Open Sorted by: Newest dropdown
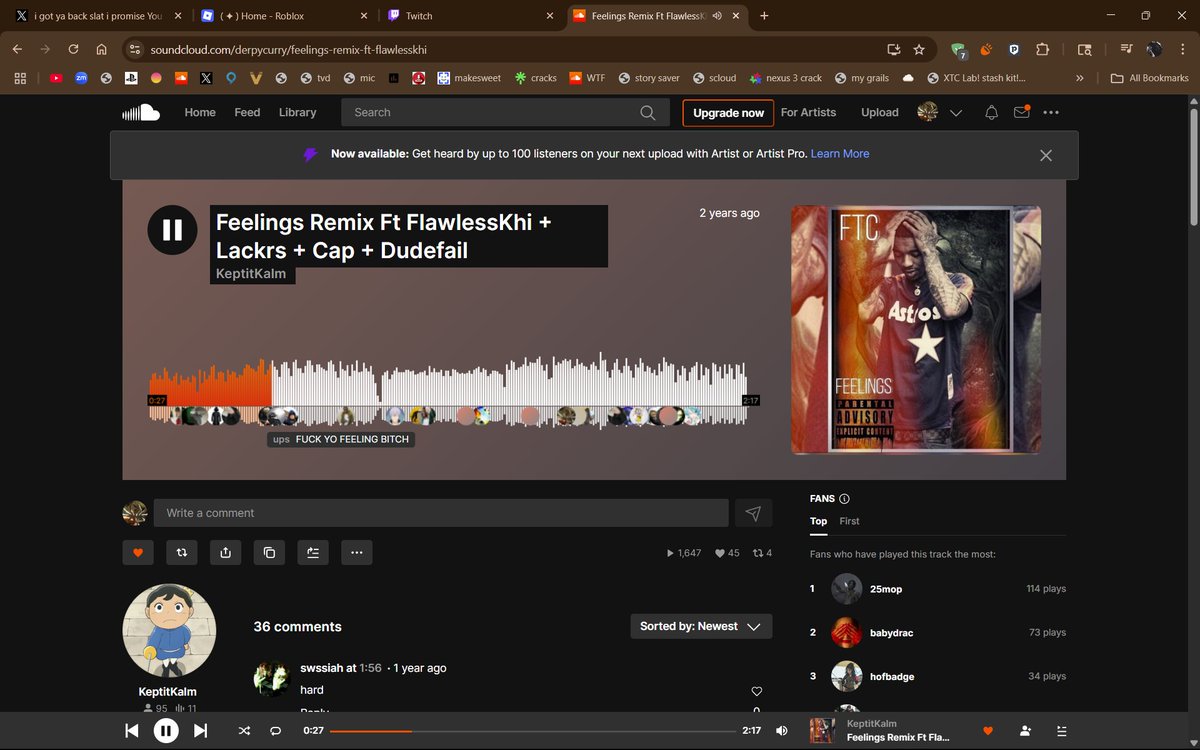This screenshot has width=1200, height=750. (x=701, y=627)
